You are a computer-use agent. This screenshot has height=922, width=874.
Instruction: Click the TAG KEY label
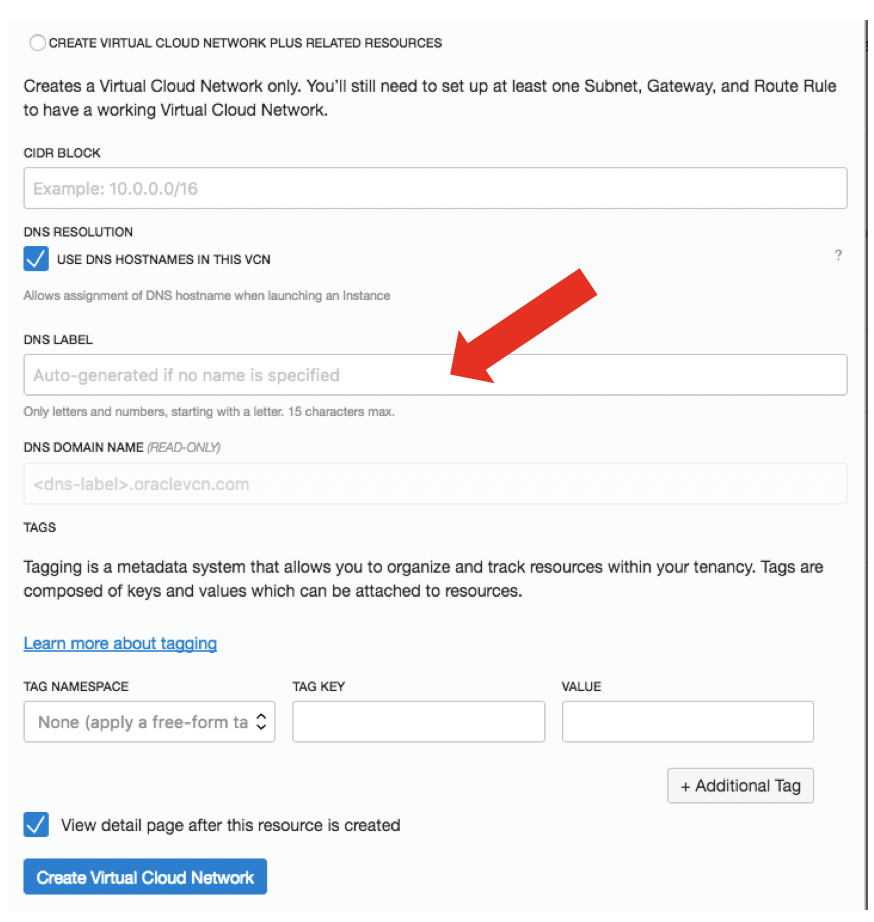pyautogui.click(x=318, y=686)
